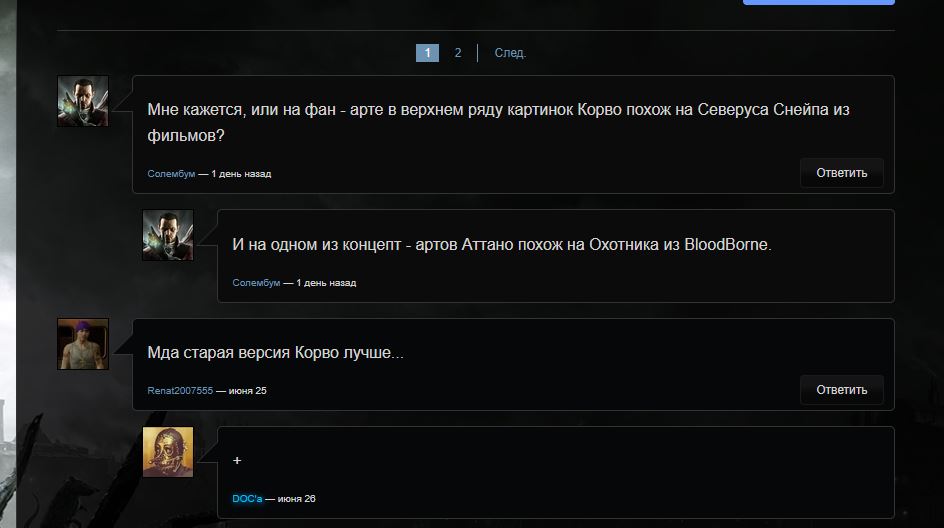
Task: Click timestamp 'июня 25' on Renat2007555 comment
Action: 247,391
